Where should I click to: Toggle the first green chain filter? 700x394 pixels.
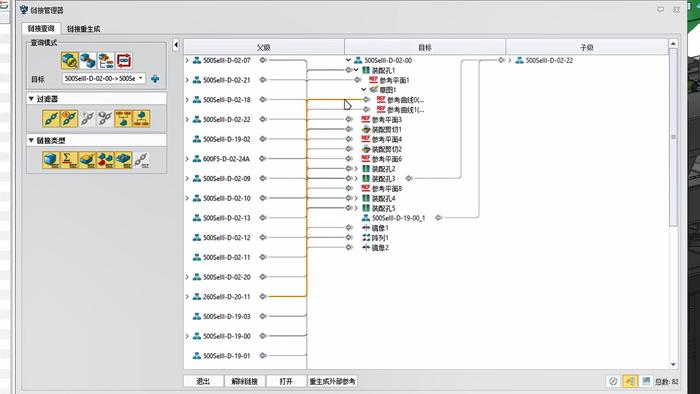click(x=51, y=119)
